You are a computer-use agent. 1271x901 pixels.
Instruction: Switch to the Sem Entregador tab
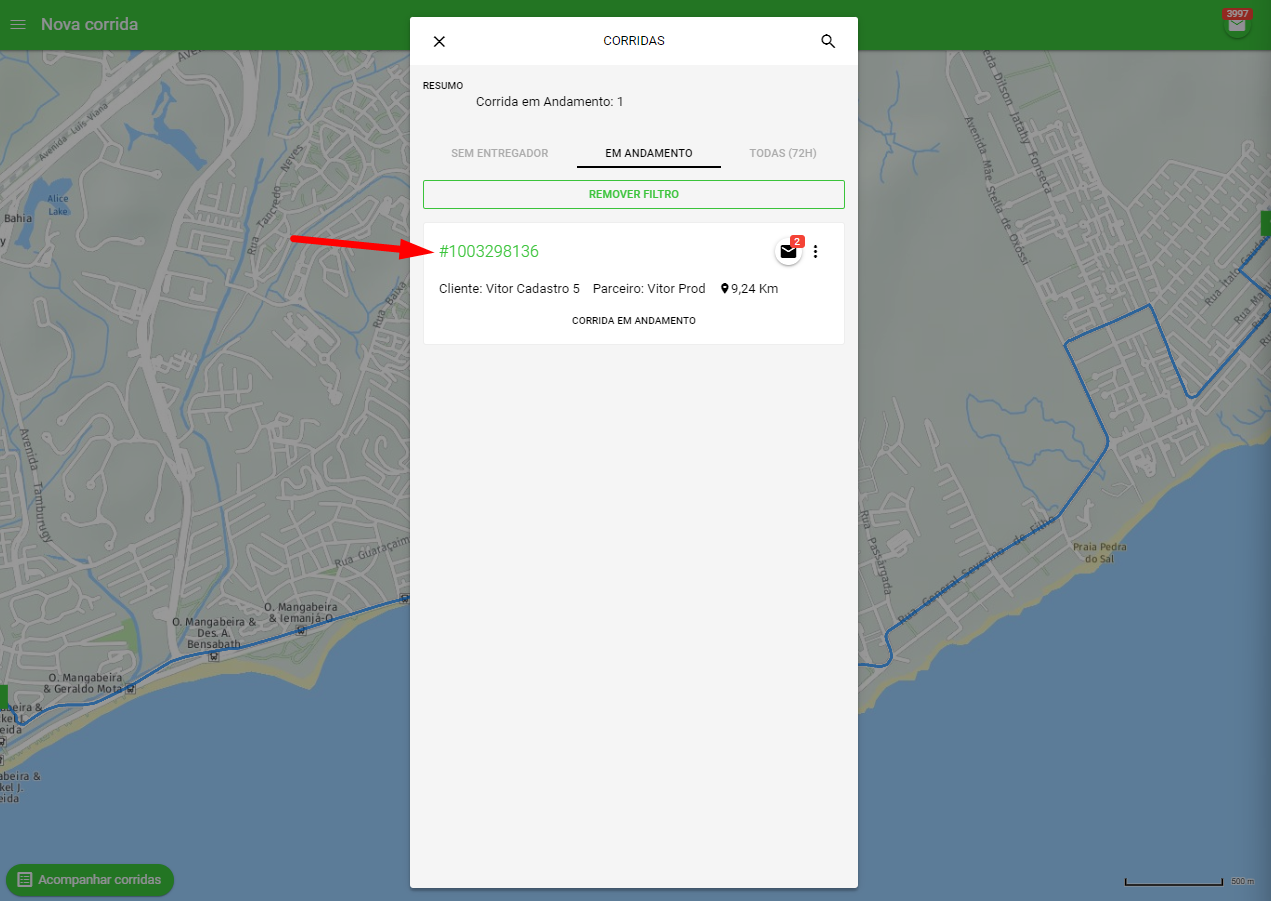coord(500,153)
